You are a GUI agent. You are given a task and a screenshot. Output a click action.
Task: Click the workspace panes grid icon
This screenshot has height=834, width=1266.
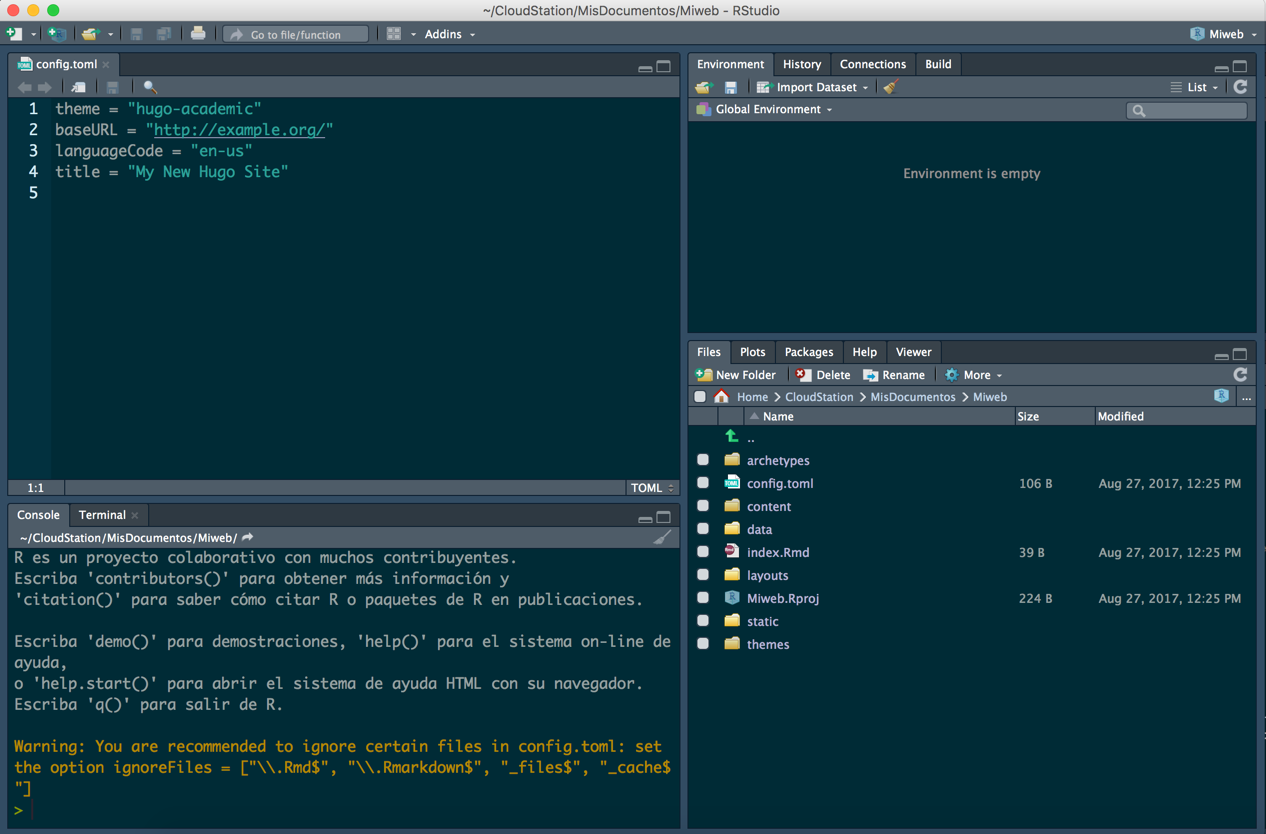click(394, 34)
